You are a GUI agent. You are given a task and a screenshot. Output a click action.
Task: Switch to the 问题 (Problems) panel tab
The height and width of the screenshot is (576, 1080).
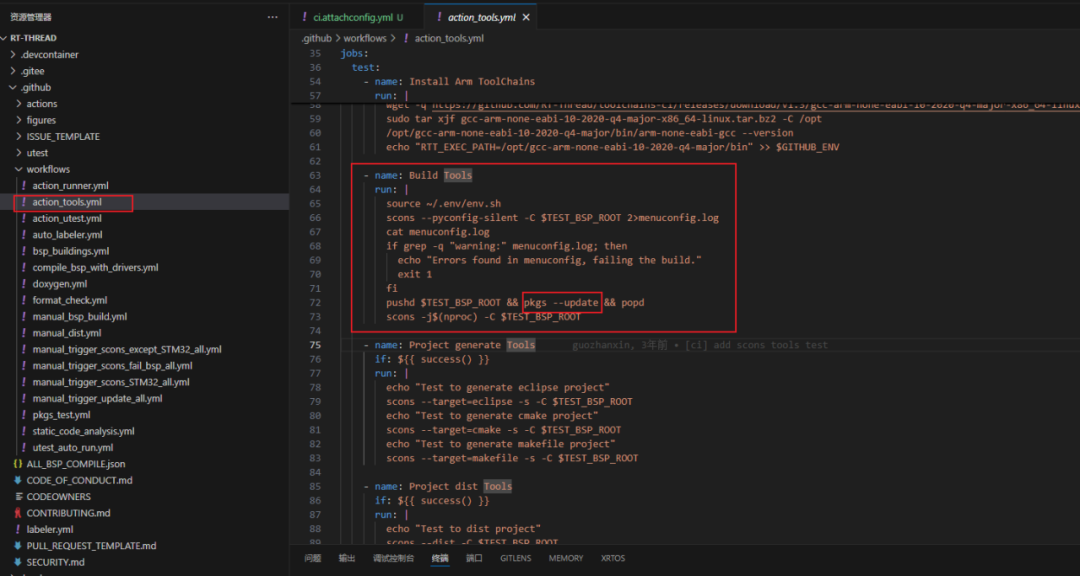(x=313, y=558)
